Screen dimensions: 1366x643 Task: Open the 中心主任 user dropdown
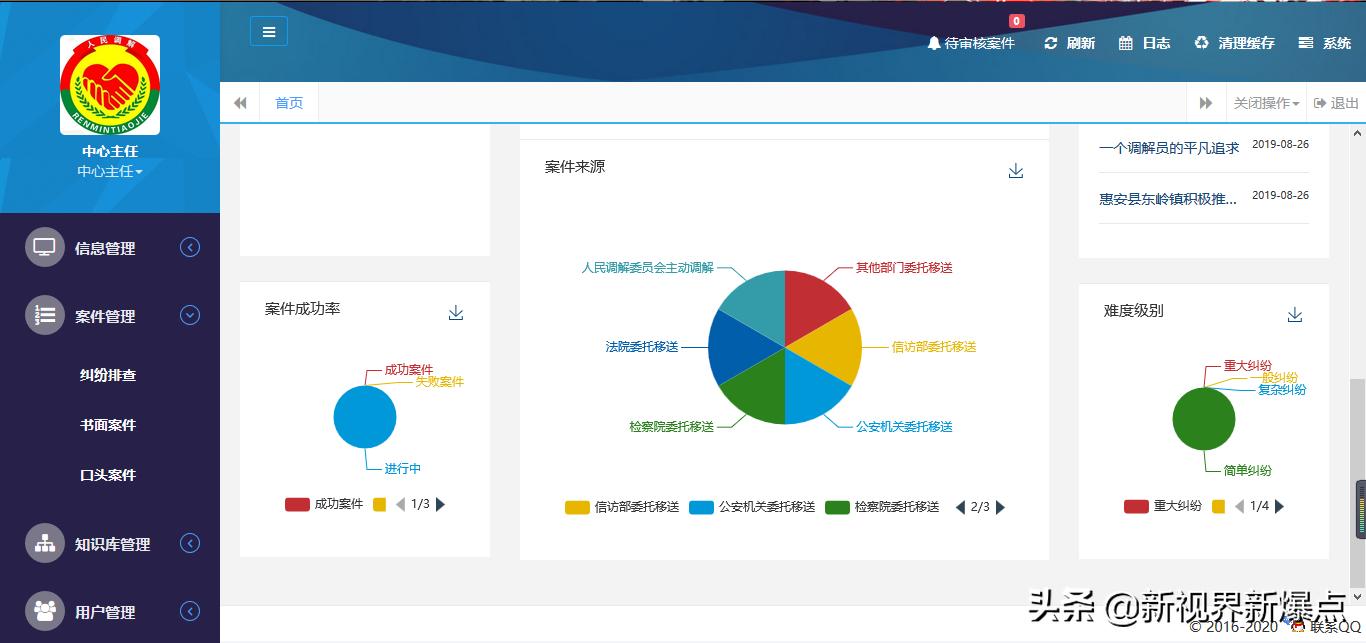click(108, 171)
